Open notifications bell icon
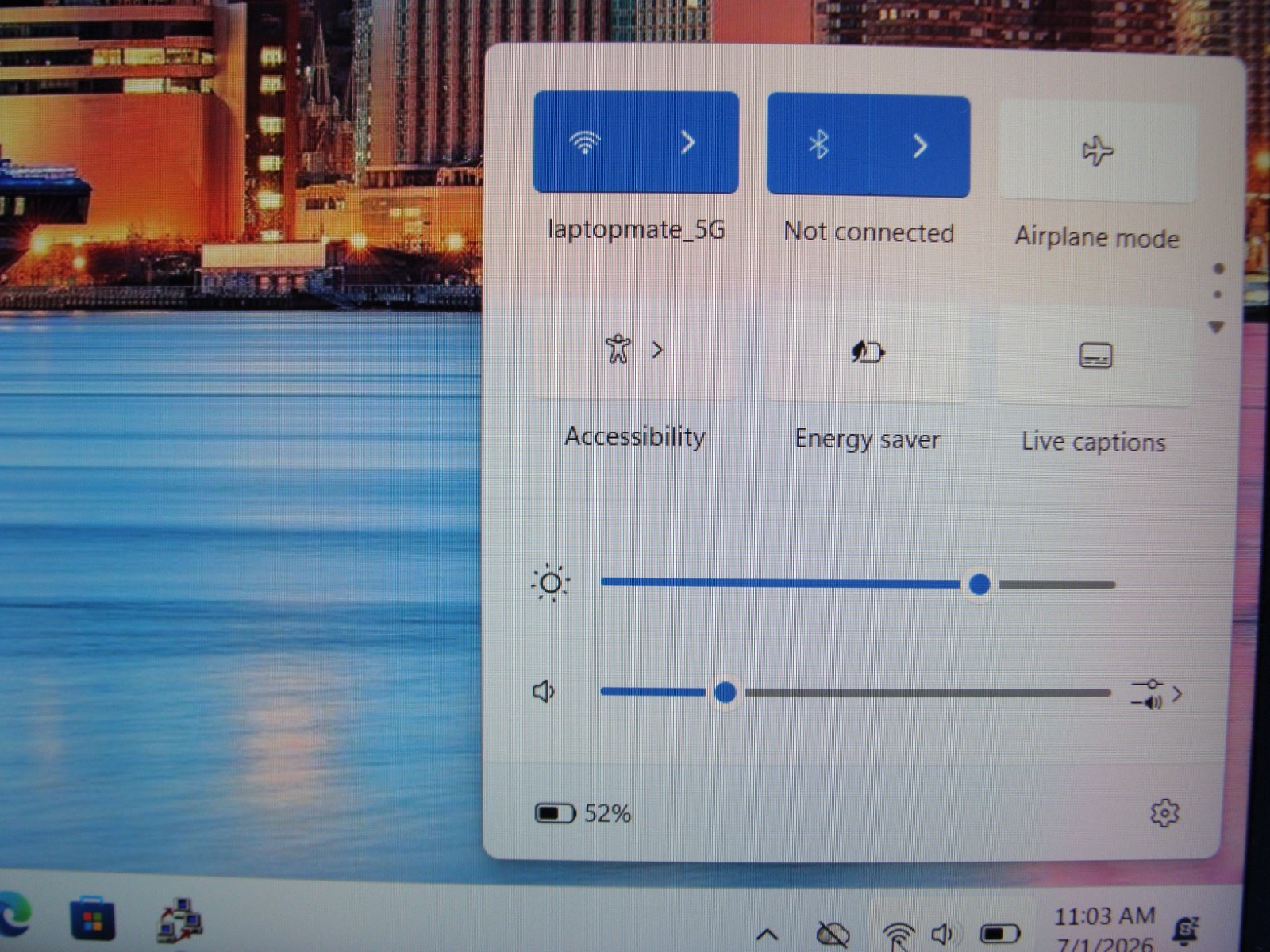The height and width of the screenshot is (952, 1270). 1187,929
